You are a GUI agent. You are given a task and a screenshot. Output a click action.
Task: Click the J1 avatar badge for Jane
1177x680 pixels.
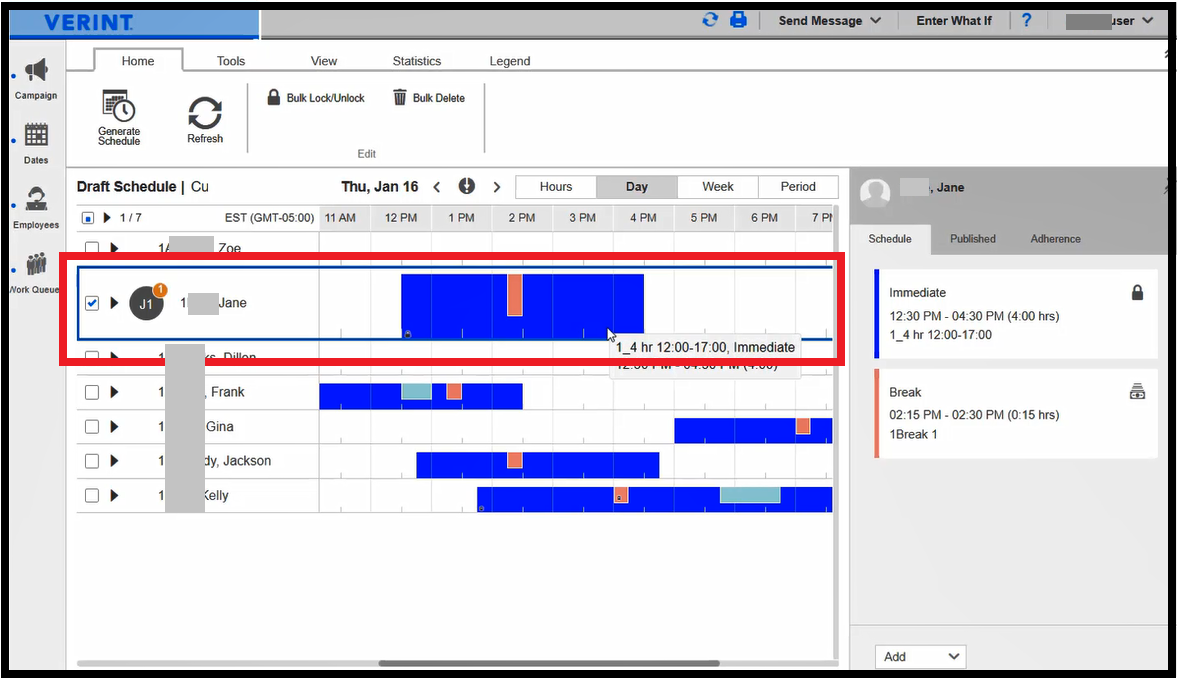[146, 303]
